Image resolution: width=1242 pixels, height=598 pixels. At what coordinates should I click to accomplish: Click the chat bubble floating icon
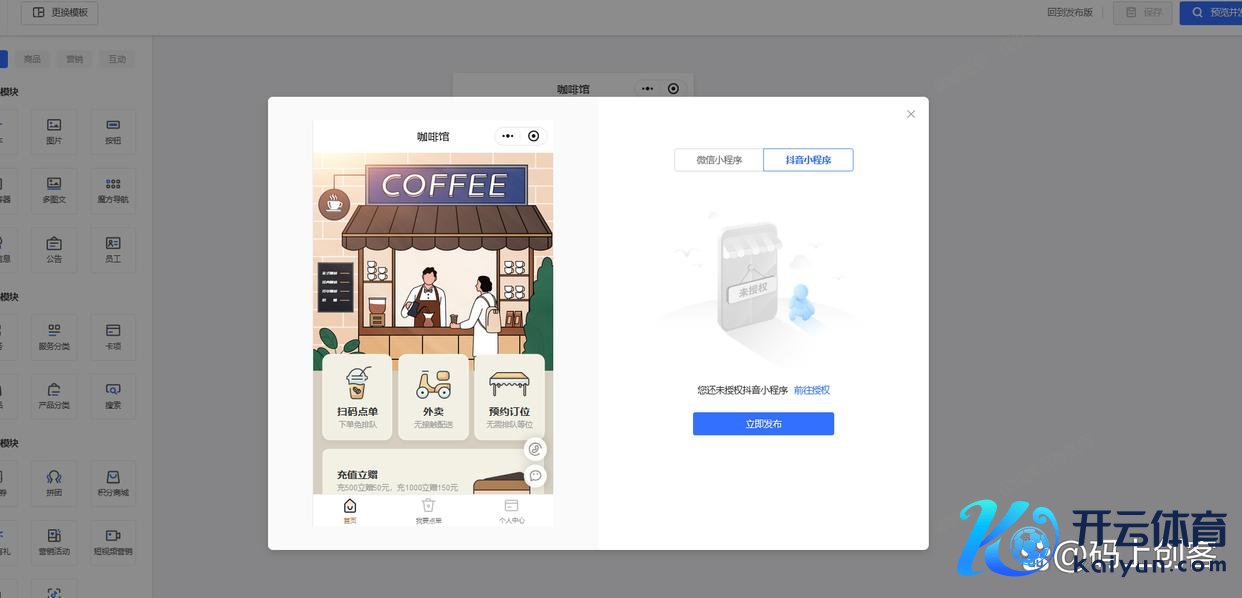(536, 475)
